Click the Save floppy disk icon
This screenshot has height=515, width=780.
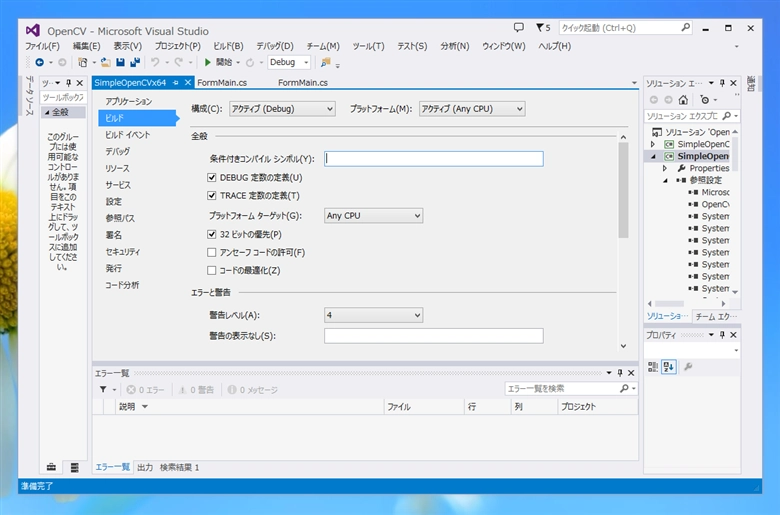pyautogui.click(x=120, y=62)
